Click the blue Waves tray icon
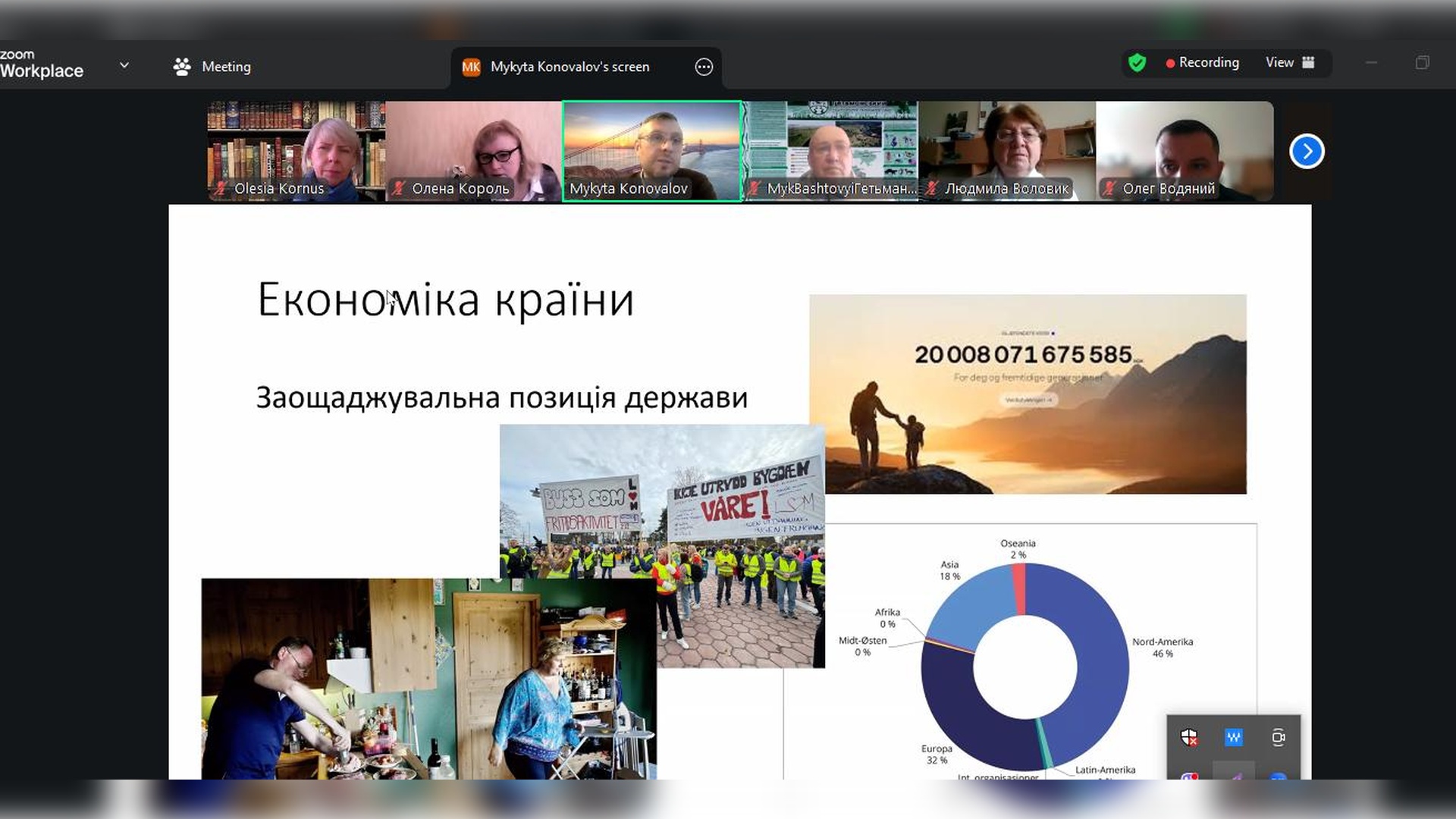The height and width of the screenshot is (819, 1456). pos(1234,737)
